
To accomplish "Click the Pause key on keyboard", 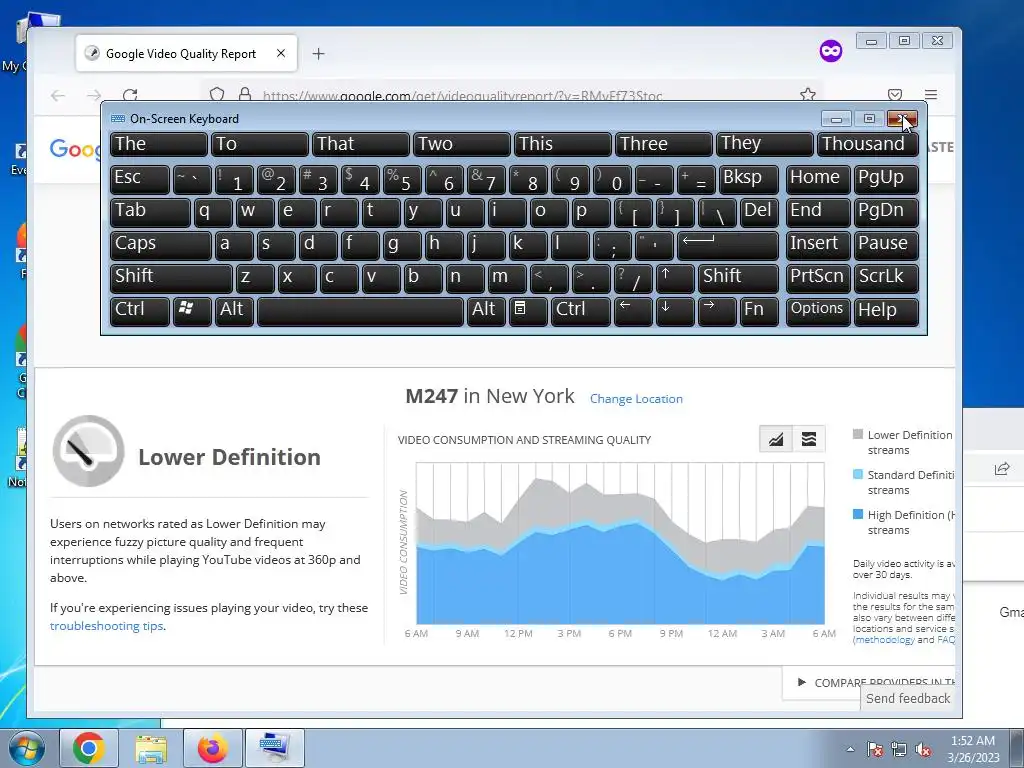I will (x=886, y=246).
